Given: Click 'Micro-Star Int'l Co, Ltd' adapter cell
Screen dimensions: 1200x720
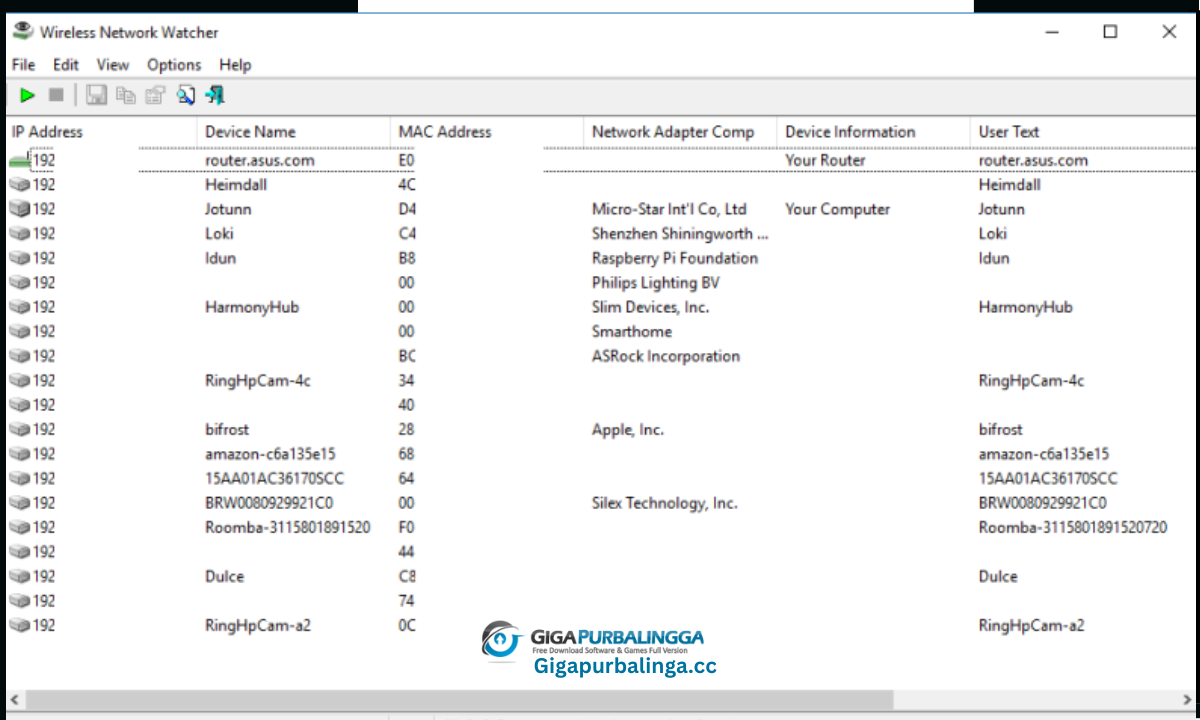Looking at the screenshot, I should pos(669,209).
